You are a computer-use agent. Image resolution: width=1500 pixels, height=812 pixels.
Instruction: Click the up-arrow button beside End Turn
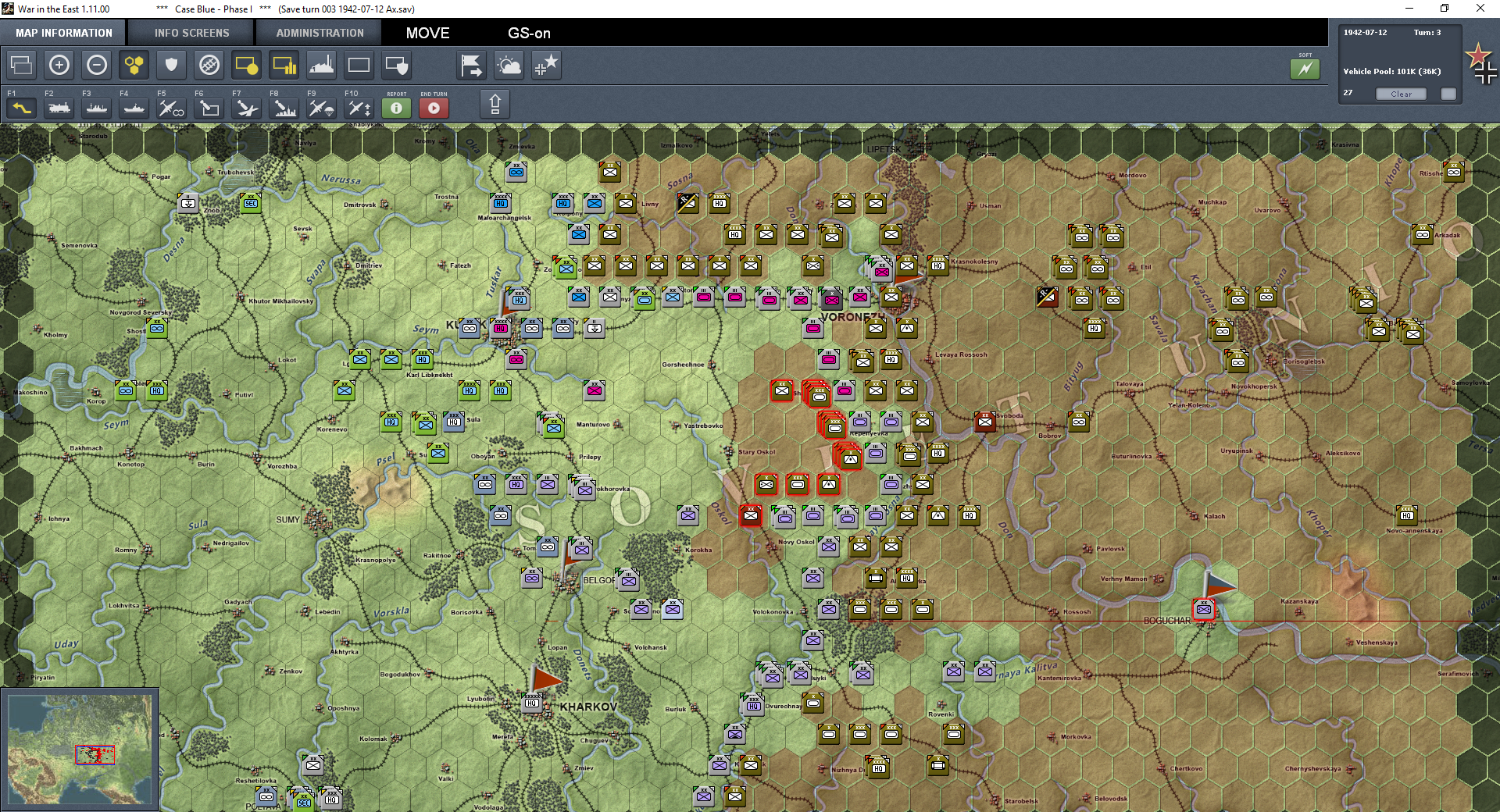coord(495,104)
